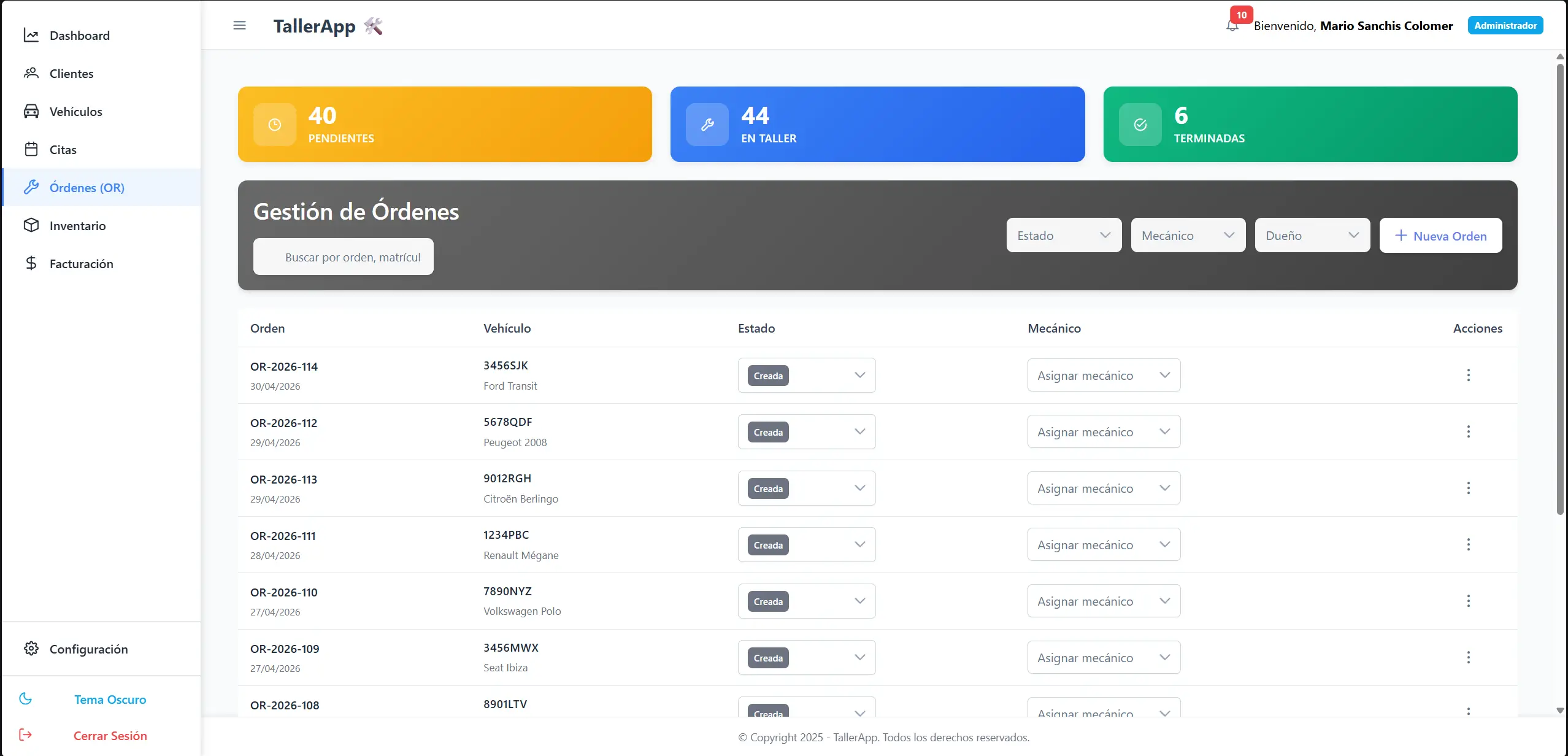The image size is (1568, 756).
Task: Open the notifications bell icon
Action: (1232, 26)
